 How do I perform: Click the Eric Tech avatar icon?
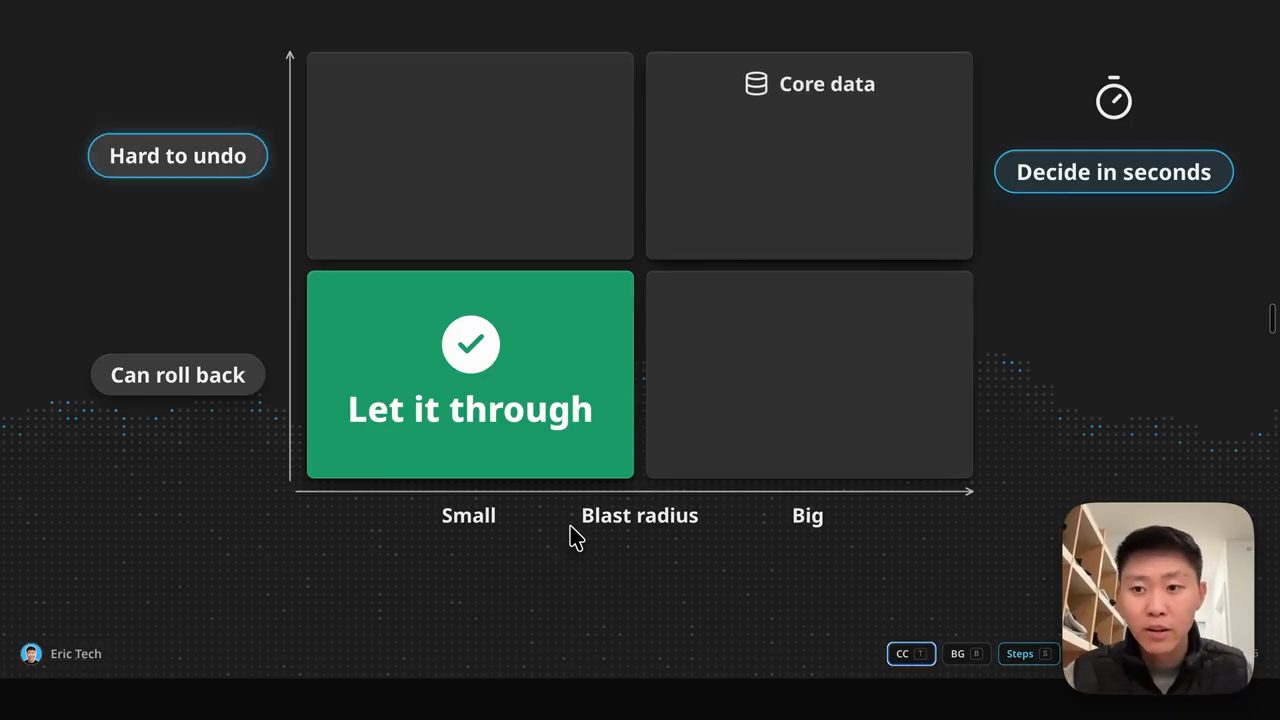(x=31, y=654)
